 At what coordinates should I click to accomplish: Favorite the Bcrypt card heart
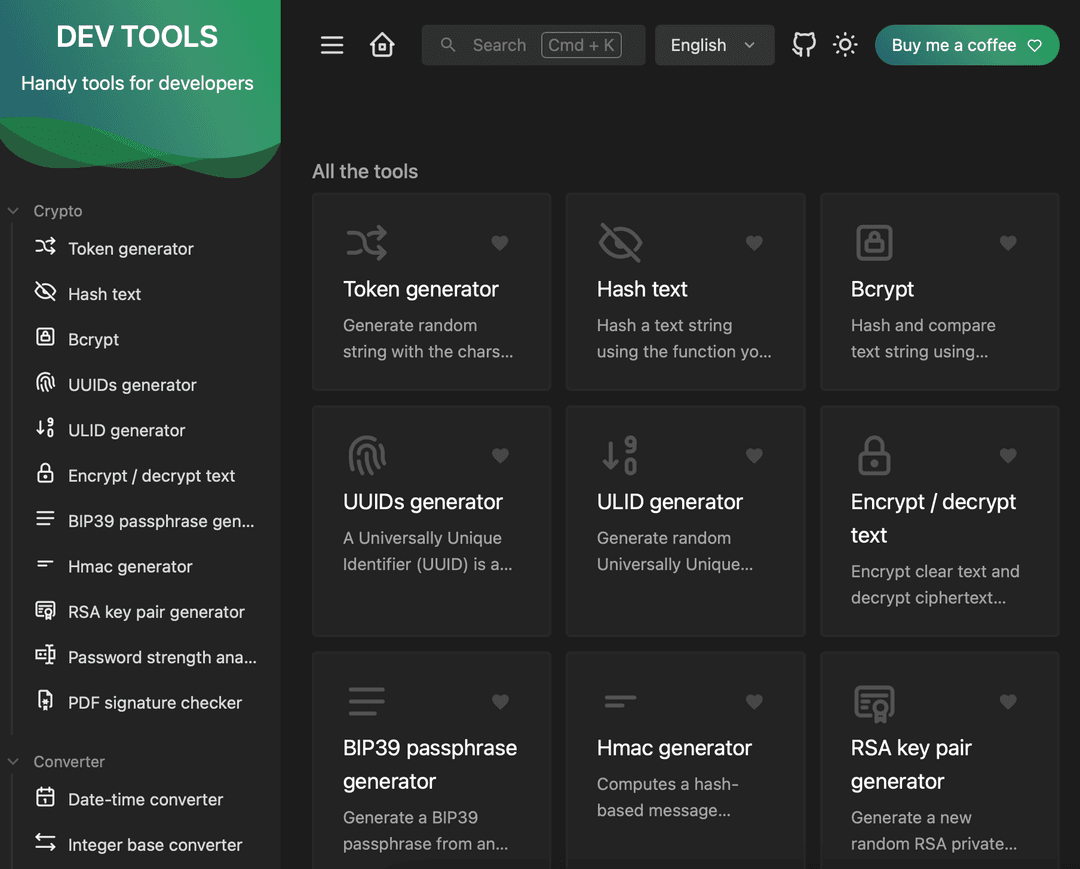pos(1008,242)
